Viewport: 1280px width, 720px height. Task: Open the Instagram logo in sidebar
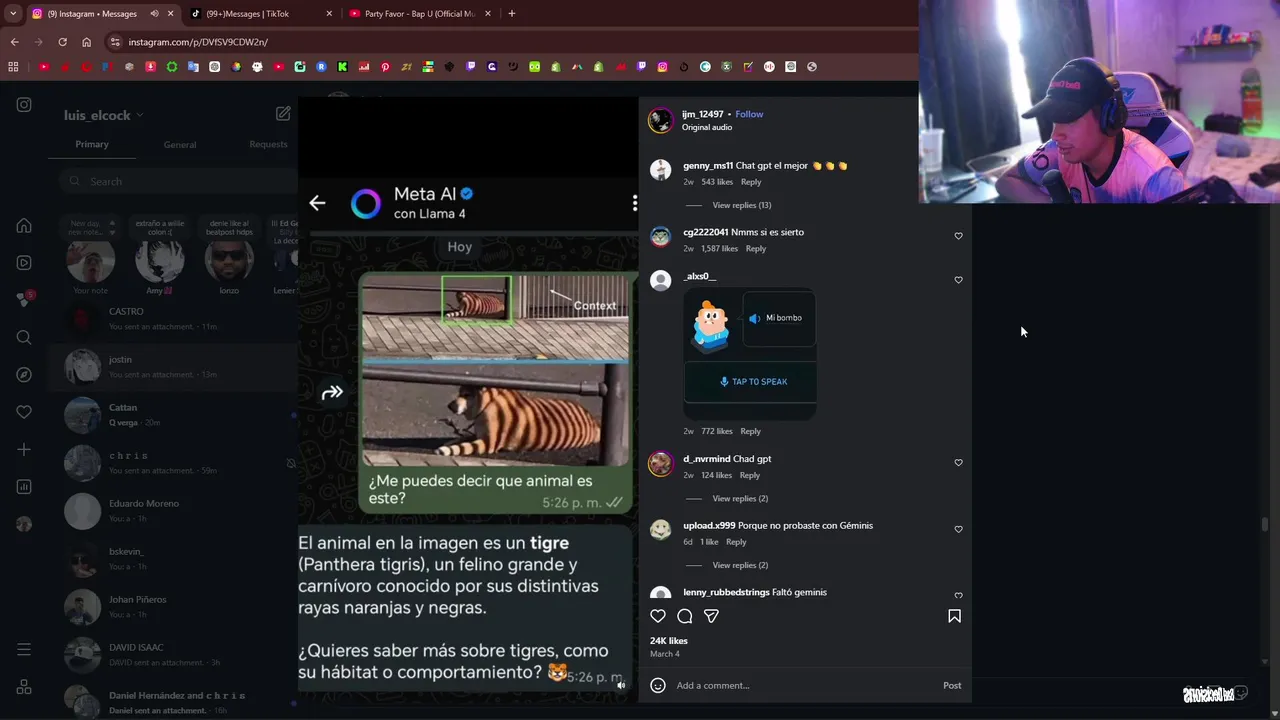pos(24,105)
